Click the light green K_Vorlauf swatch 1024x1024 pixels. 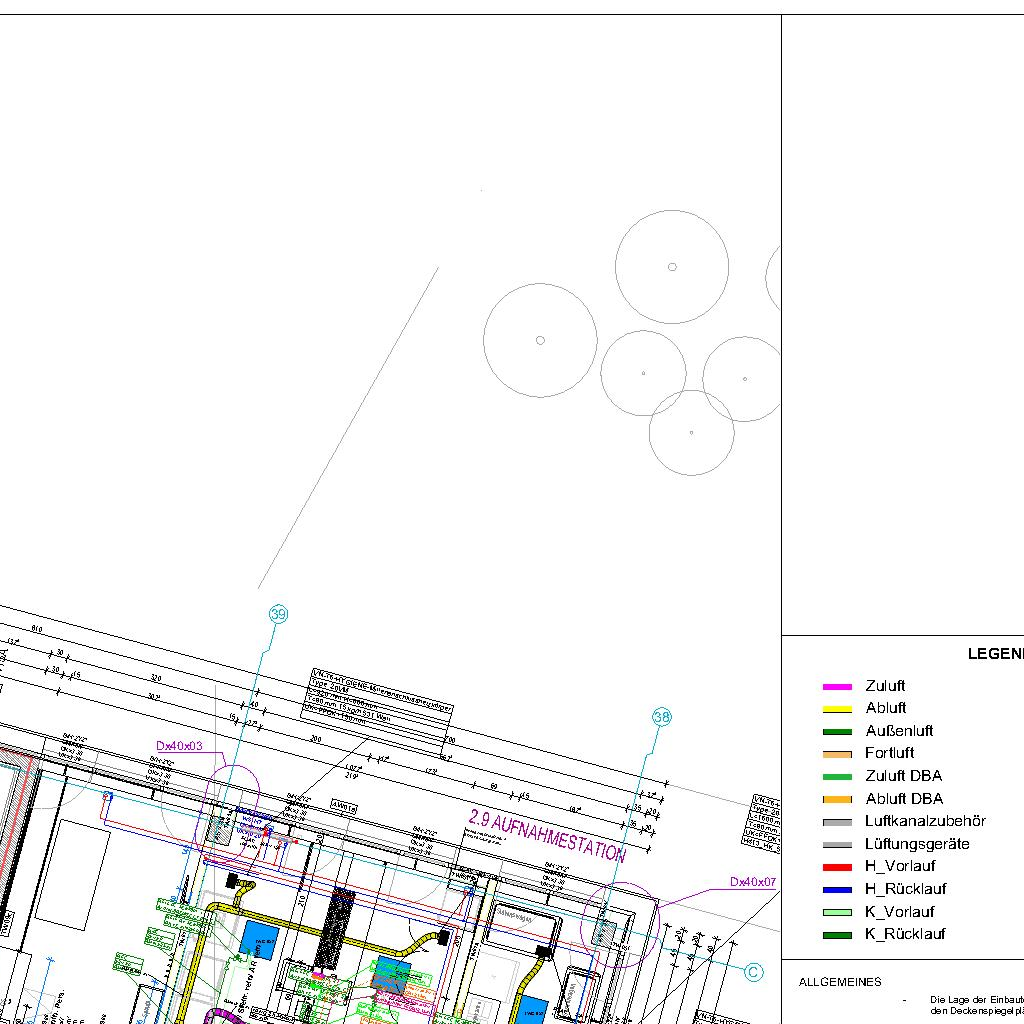pos(836,912)
